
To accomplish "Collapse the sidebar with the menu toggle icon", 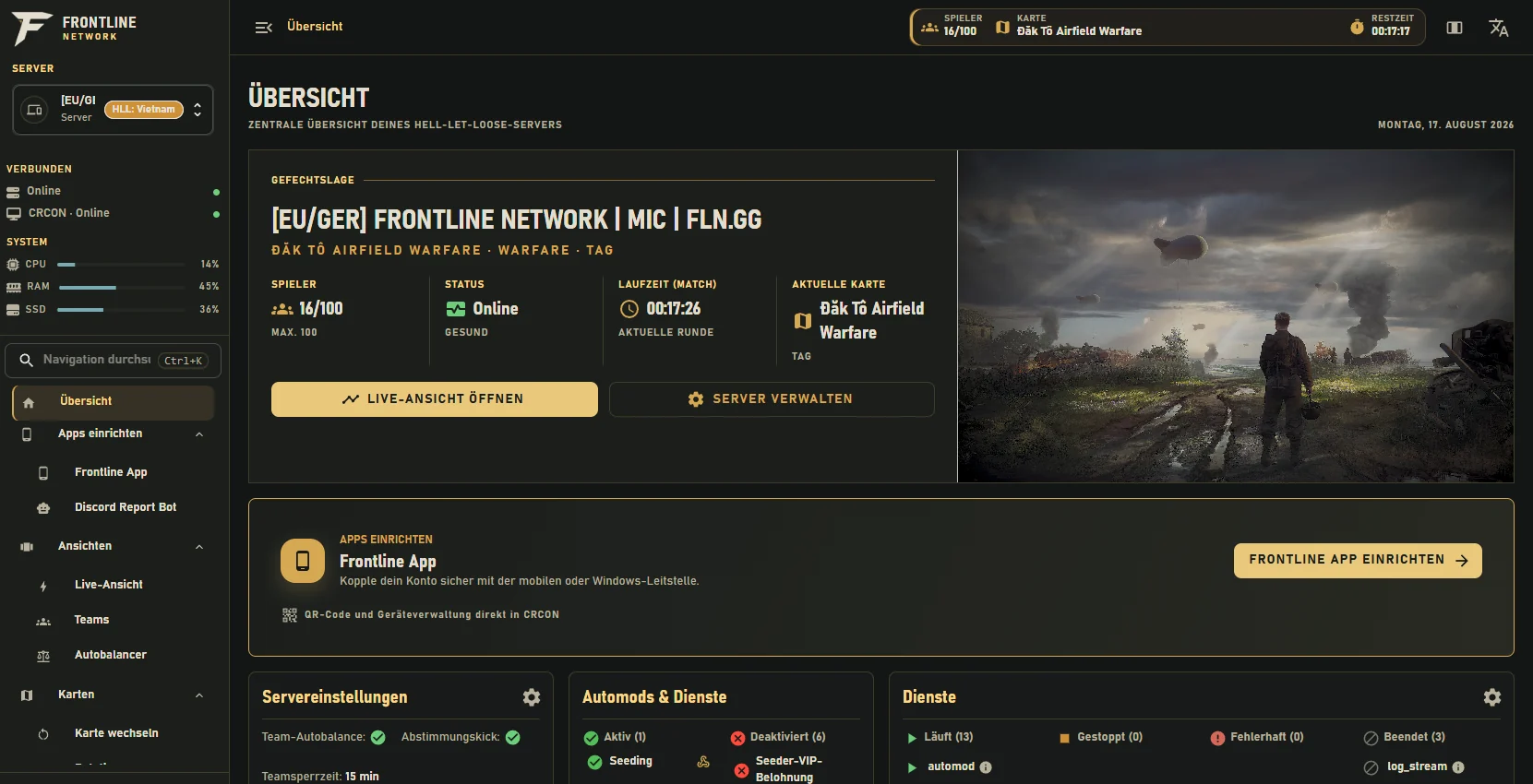I will (263, 28).
